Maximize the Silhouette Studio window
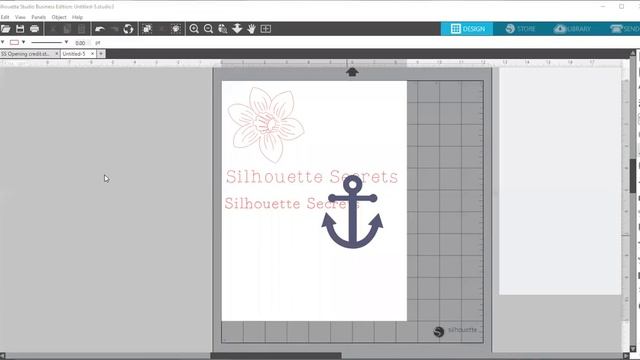 point(622,7)
